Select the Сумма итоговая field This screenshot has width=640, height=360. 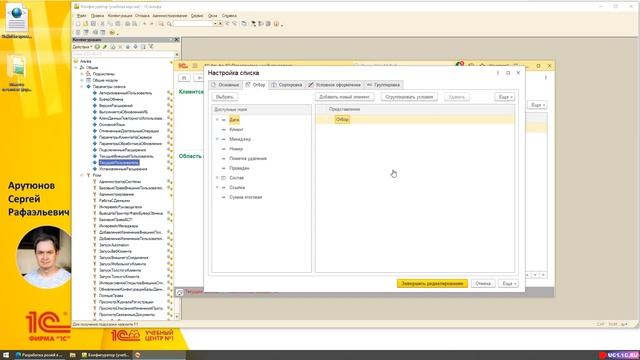coord(245,197)
